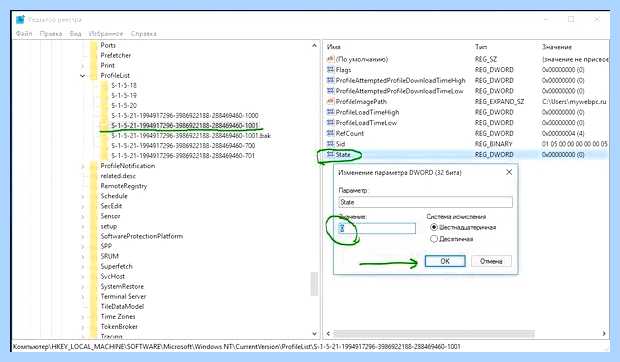Expand the Schedule tree node
This screenshot has height=362, width=620.
pyautogui.click(x=83, y=196)
